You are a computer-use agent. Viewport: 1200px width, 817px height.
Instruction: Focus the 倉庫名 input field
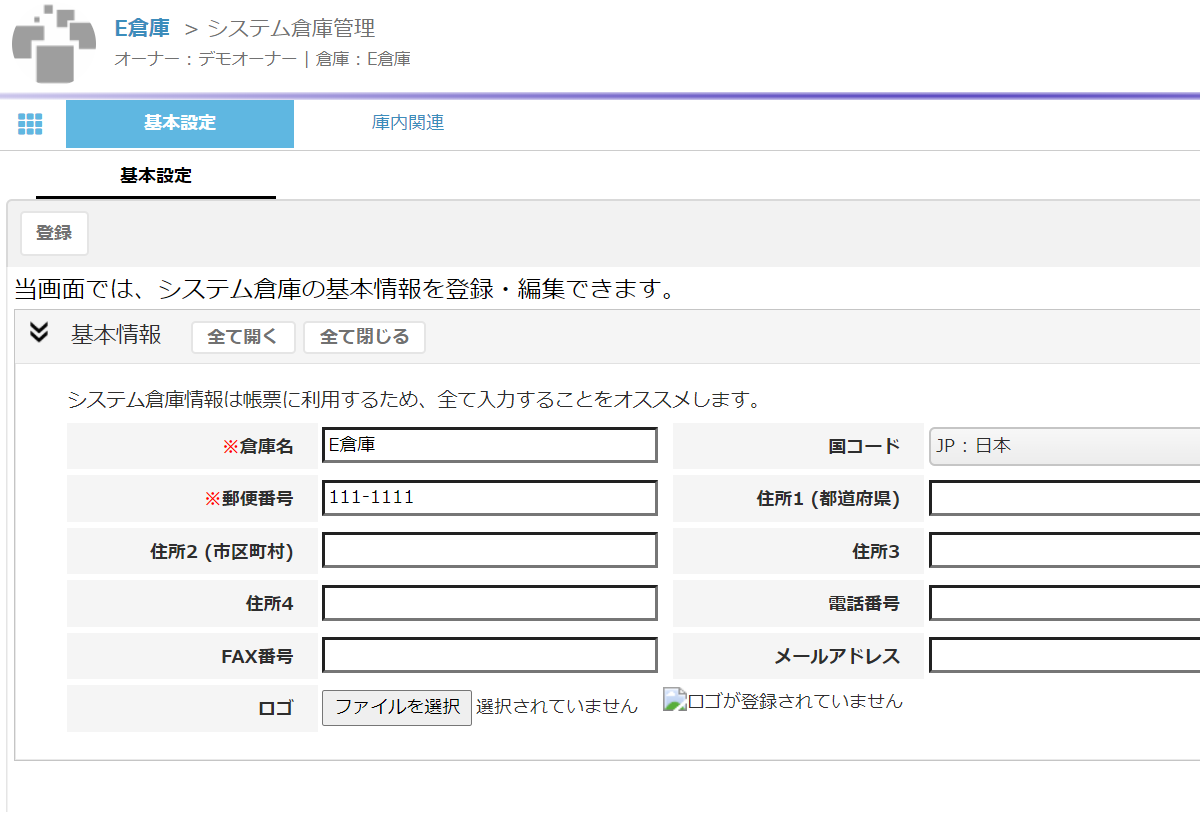point(490,446)
